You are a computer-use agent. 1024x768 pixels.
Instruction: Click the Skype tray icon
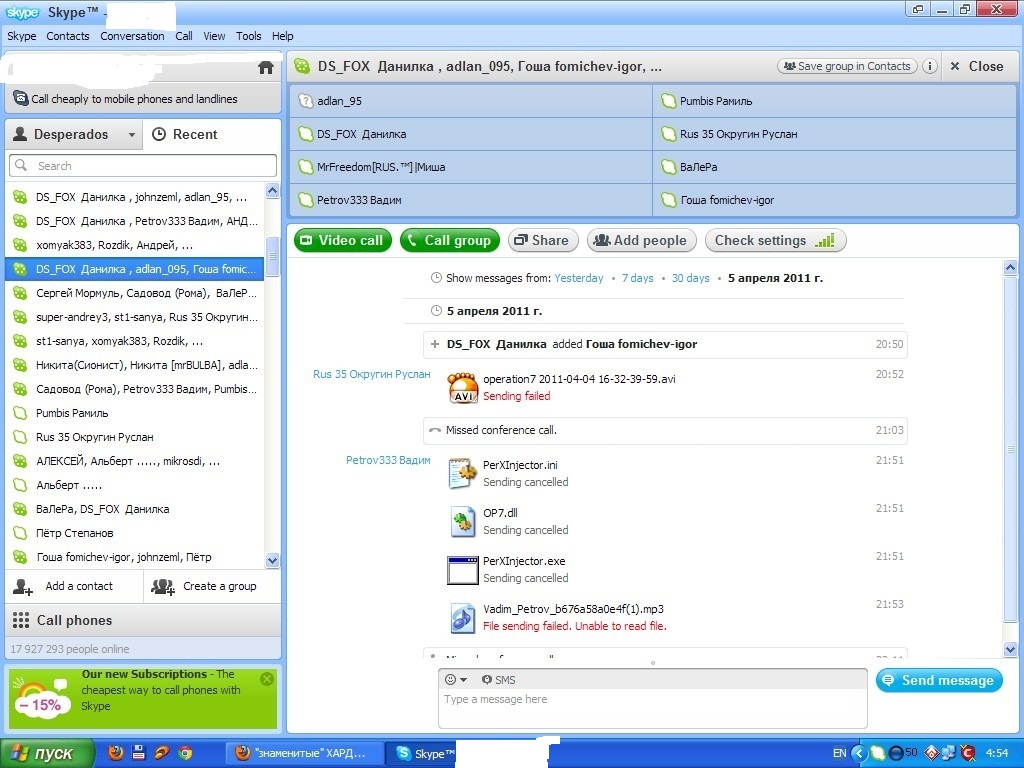pos(878,753)
